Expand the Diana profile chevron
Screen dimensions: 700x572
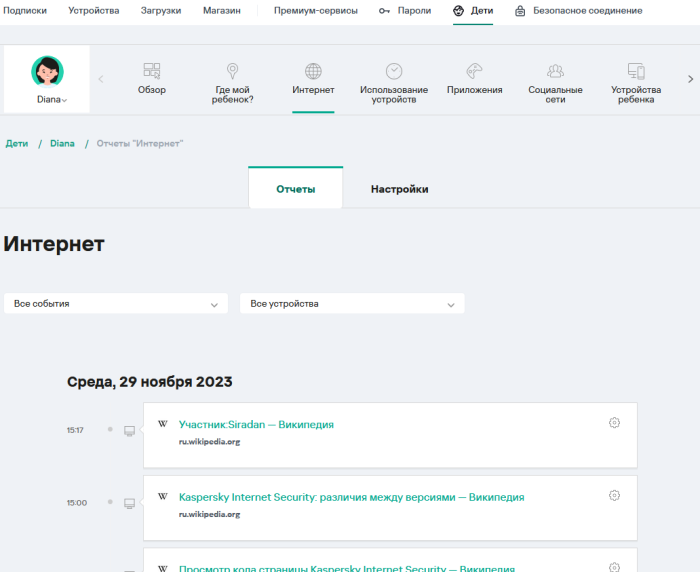[64, 100]
